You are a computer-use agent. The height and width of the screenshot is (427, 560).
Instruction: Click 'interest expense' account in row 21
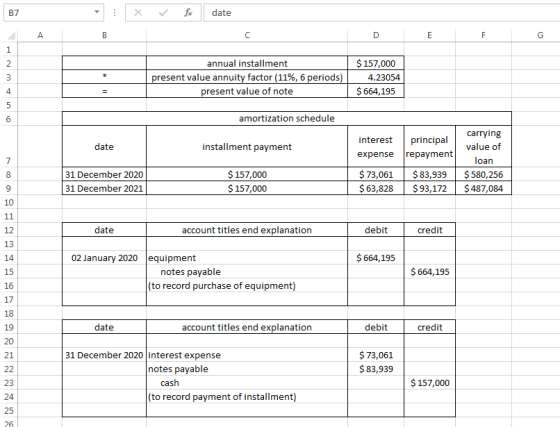(x=247, y=355)
